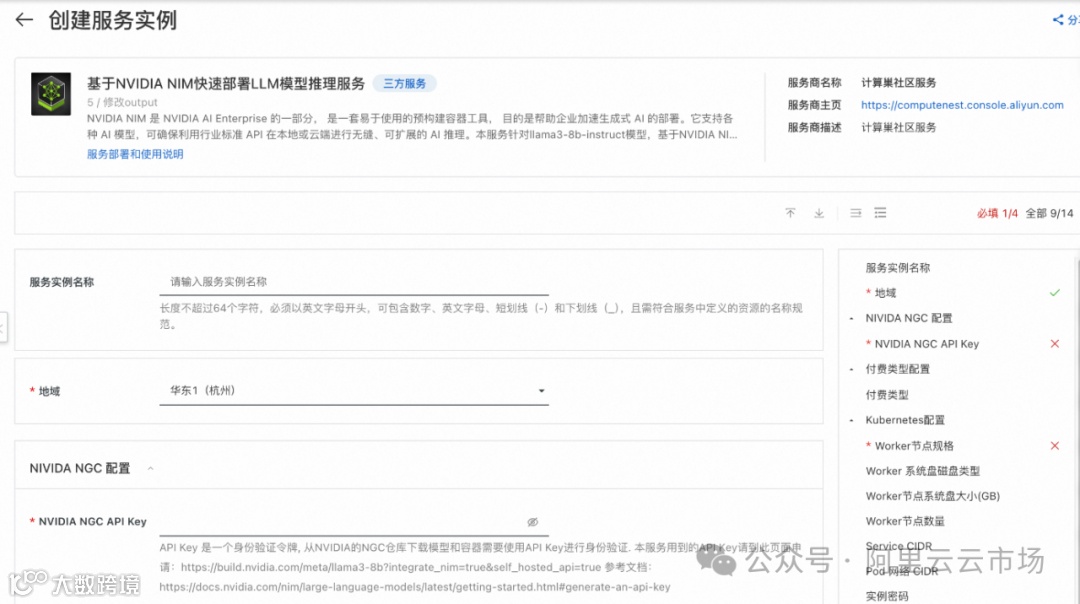Collapse 付费类型配置 group in navigation
This screenshot has height=604, width=1080.
pyautogui.click(x=852, y=369)
